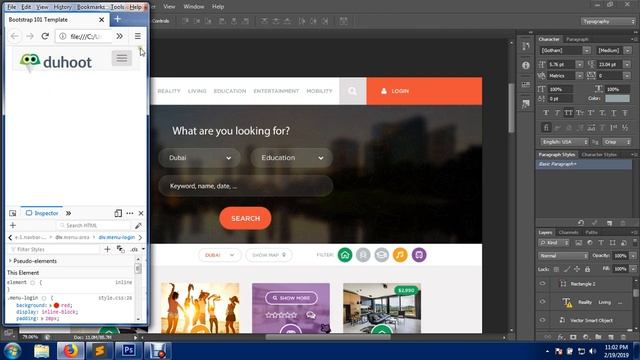
Task: Hide the Vector Smart Object layer
Action: (542, 320)
